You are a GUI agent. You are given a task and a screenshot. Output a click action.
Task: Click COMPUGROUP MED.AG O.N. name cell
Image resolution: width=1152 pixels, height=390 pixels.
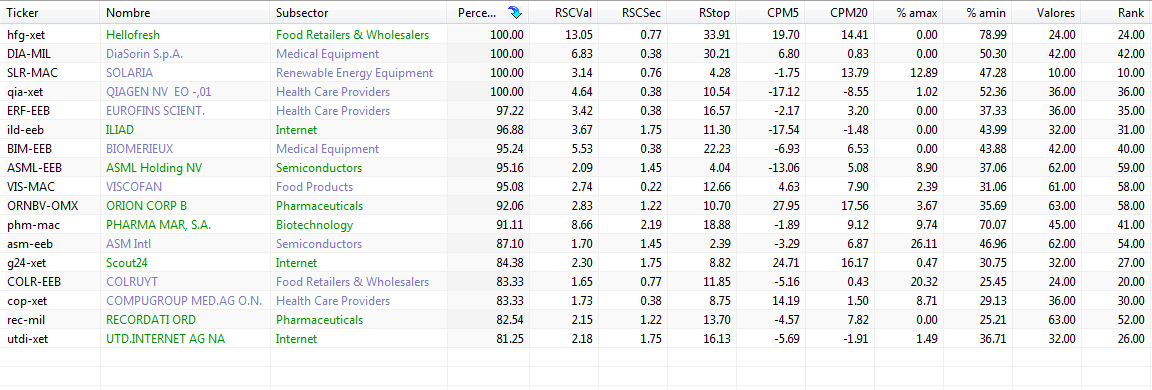pyautogui.click(x=185, y=301)
